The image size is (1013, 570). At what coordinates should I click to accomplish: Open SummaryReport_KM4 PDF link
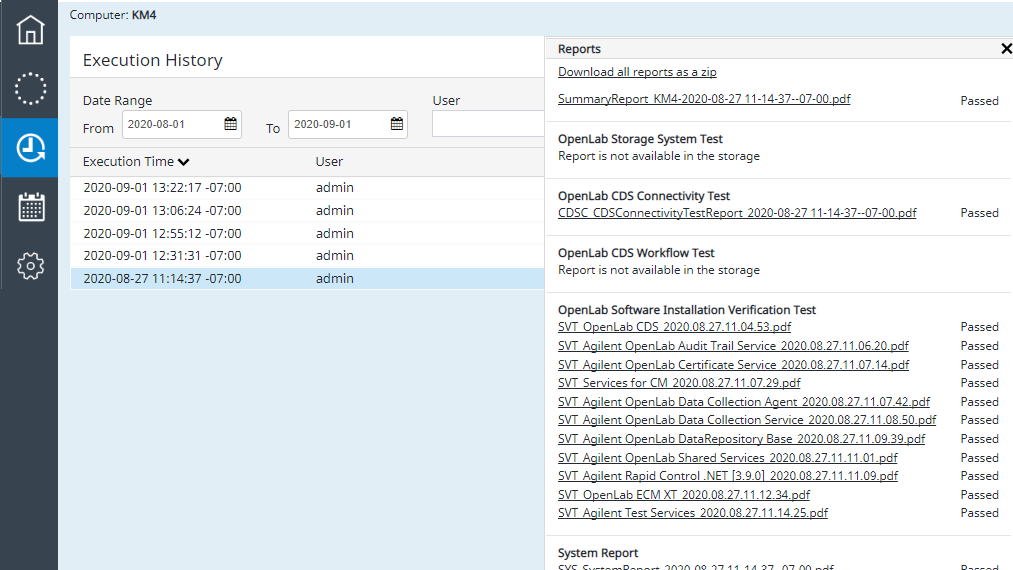pos(704,99)
